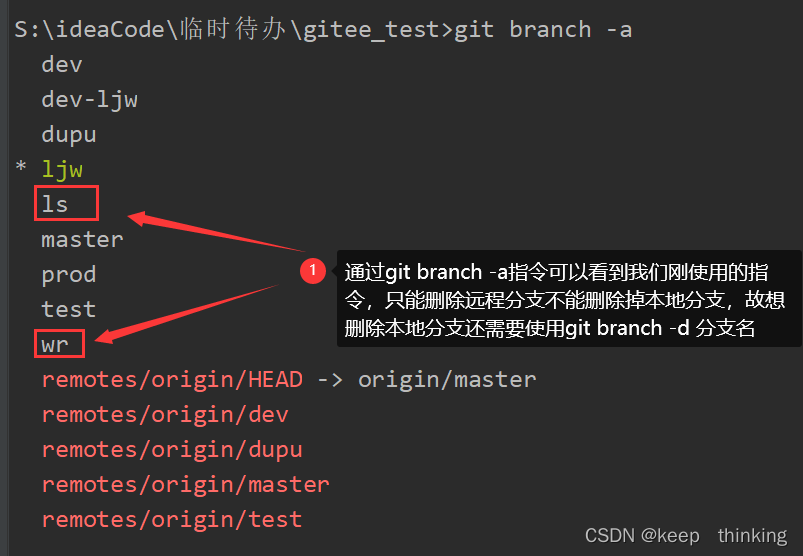Screen dimensions: 803x556
Task: Click the dupu local branch
Action: (69, 135)
